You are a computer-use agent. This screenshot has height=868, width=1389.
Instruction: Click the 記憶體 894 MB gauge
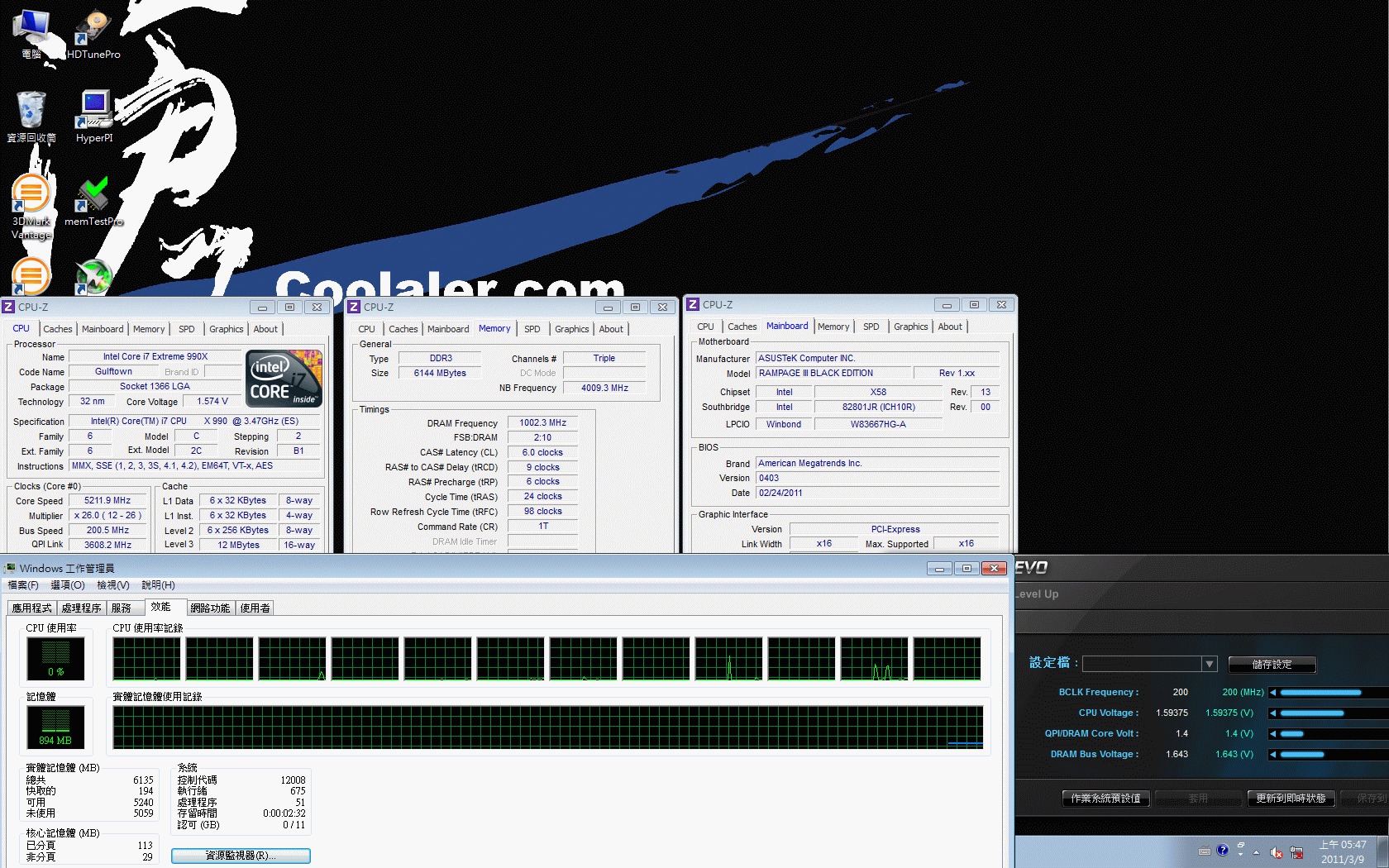(55, 727)
